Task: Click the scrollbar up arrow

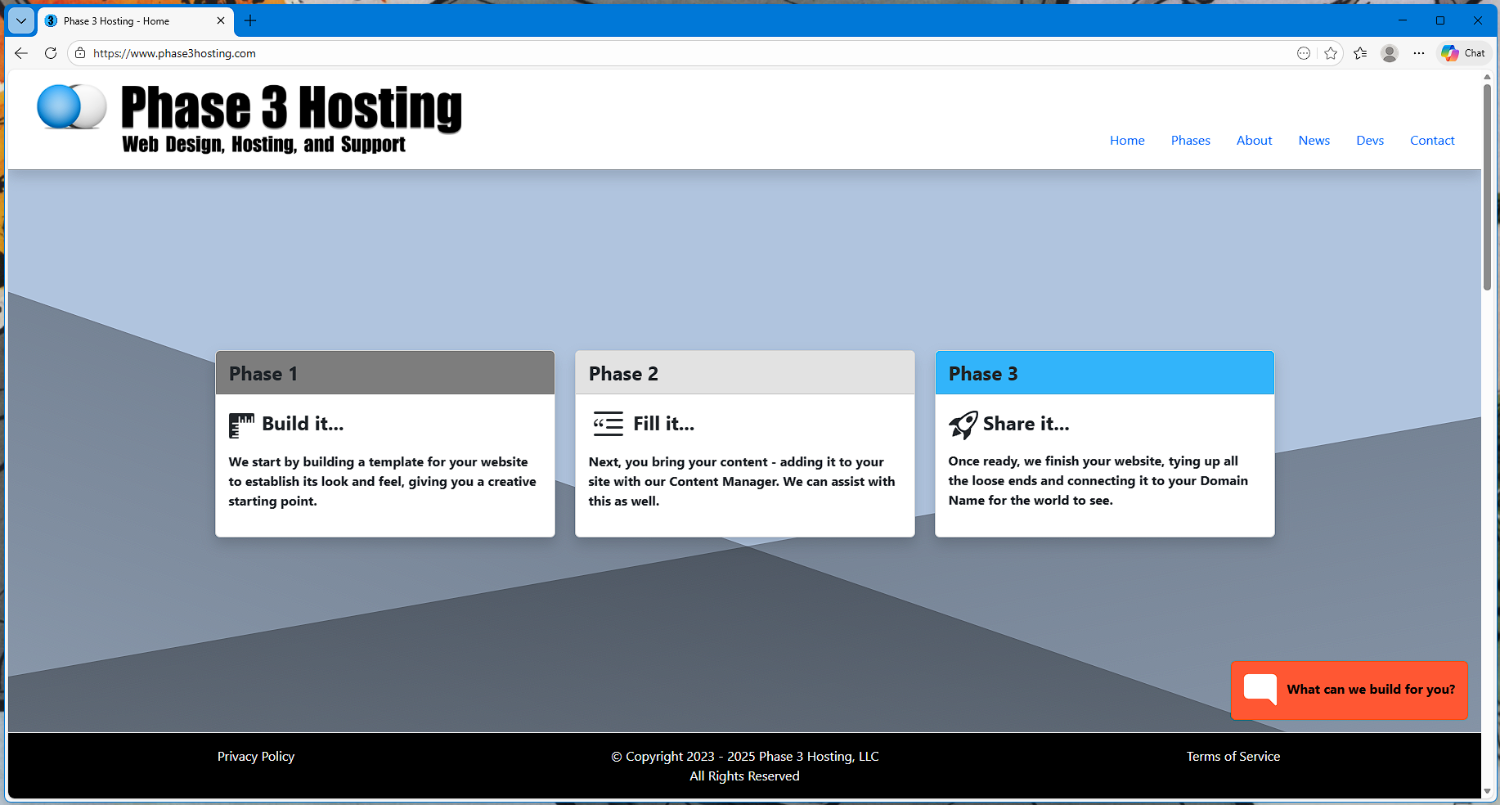Action: pos(1488,76)
